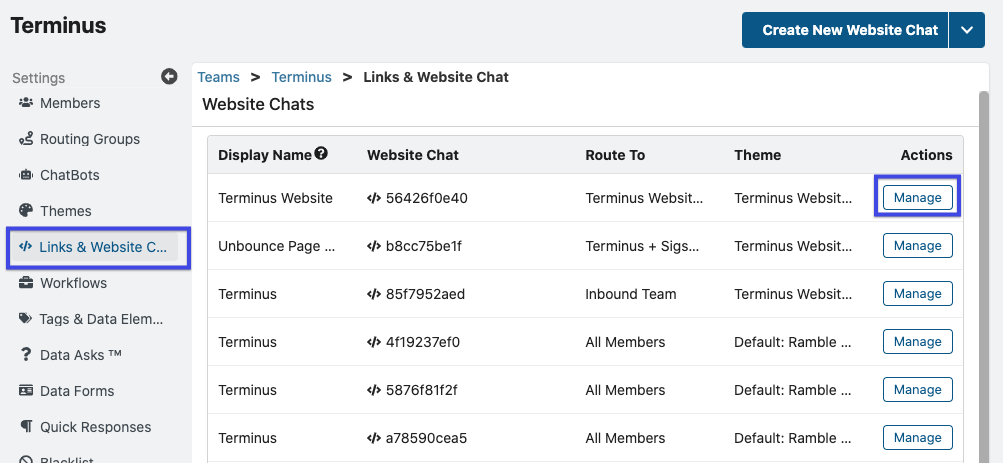Click the Data Asks question mark icon
1003x463 pixels.
coord(26,355)
